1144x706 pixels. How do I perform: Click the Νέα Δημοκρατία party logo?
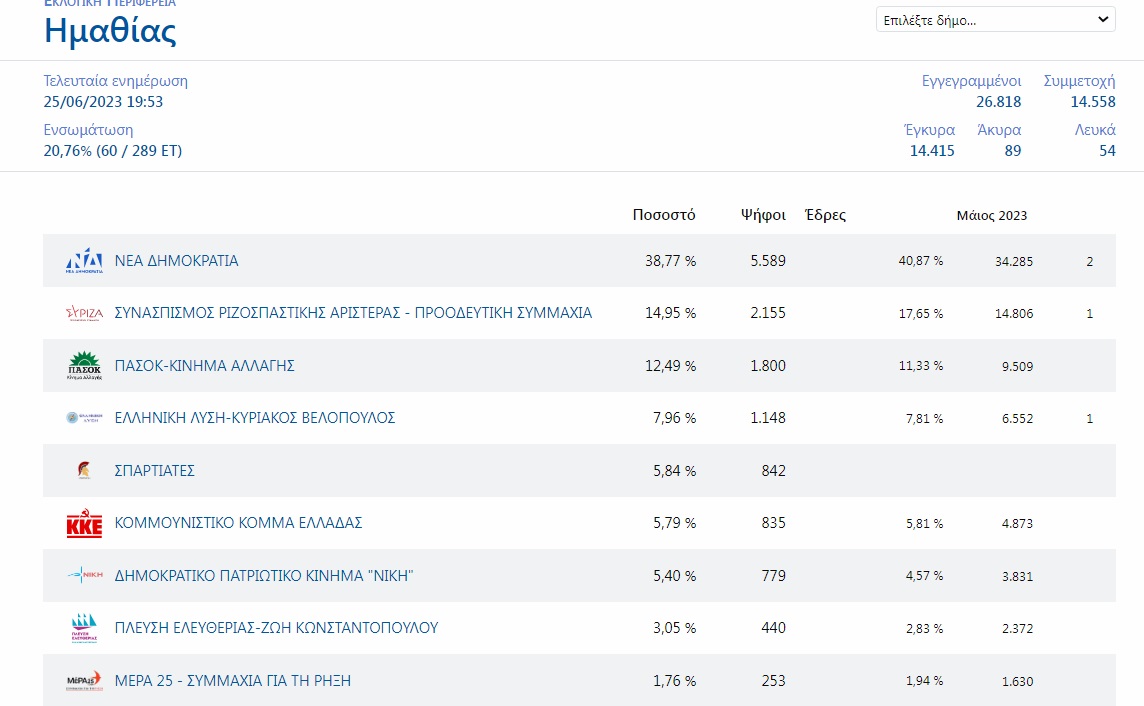tap(84, 261)
